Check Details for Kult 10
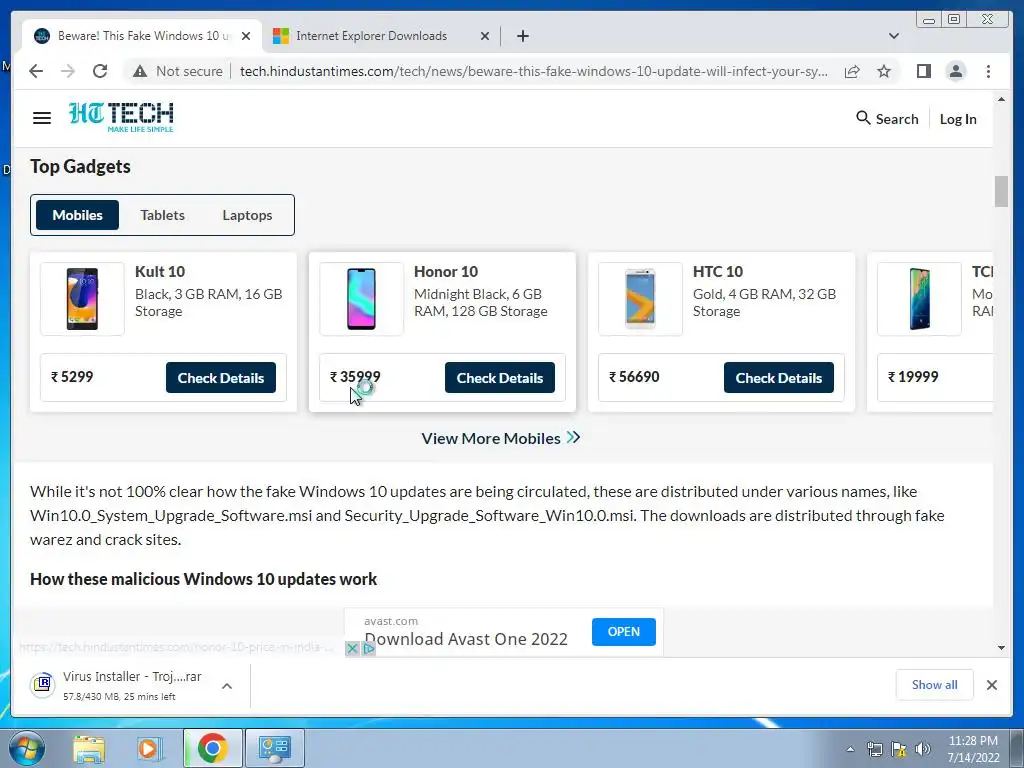Viewport: 1024px width, 768px height. coord(221,377)
